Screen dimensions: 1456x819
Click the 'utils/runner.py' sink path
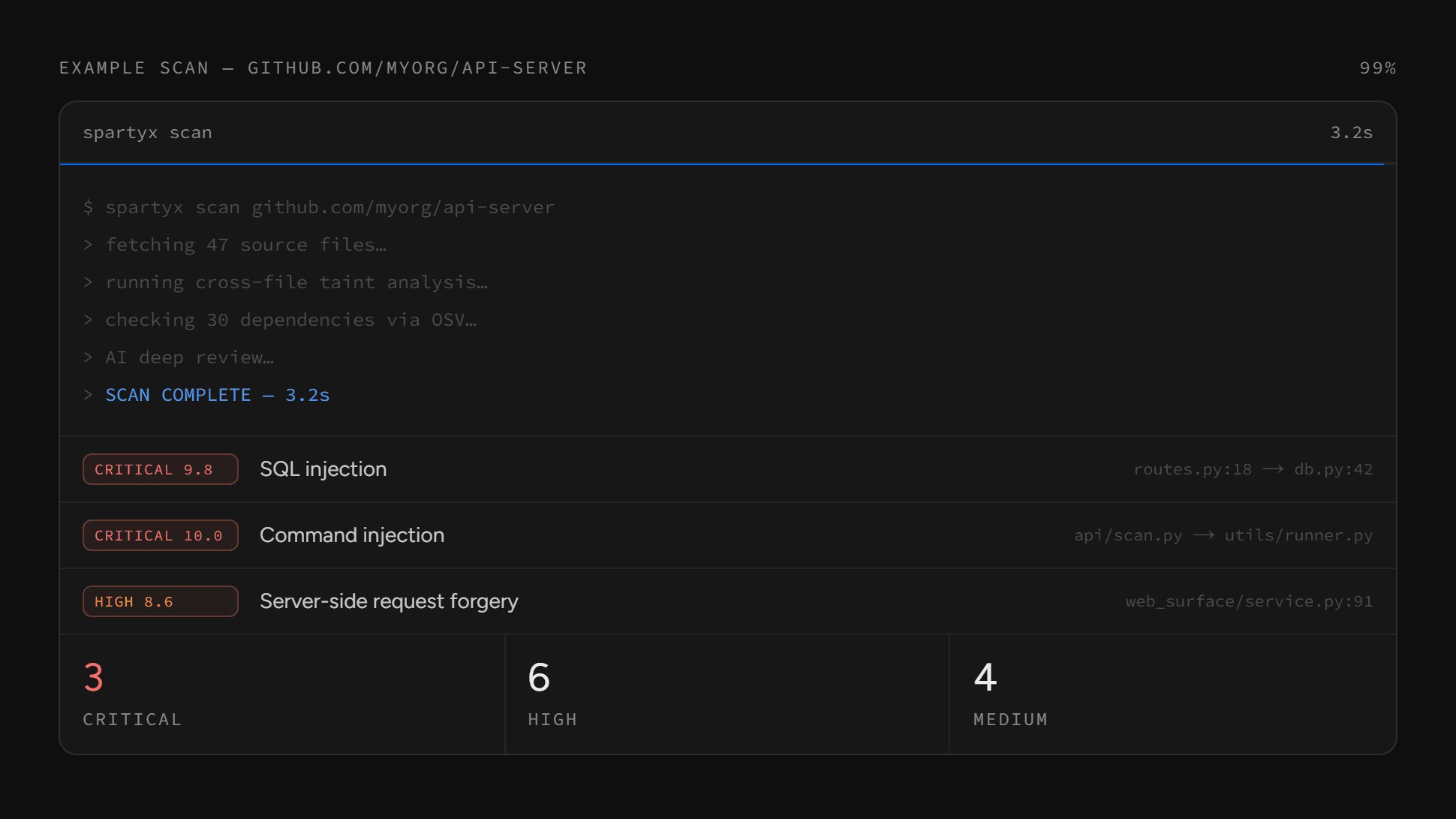click(x=1299, y=535)
